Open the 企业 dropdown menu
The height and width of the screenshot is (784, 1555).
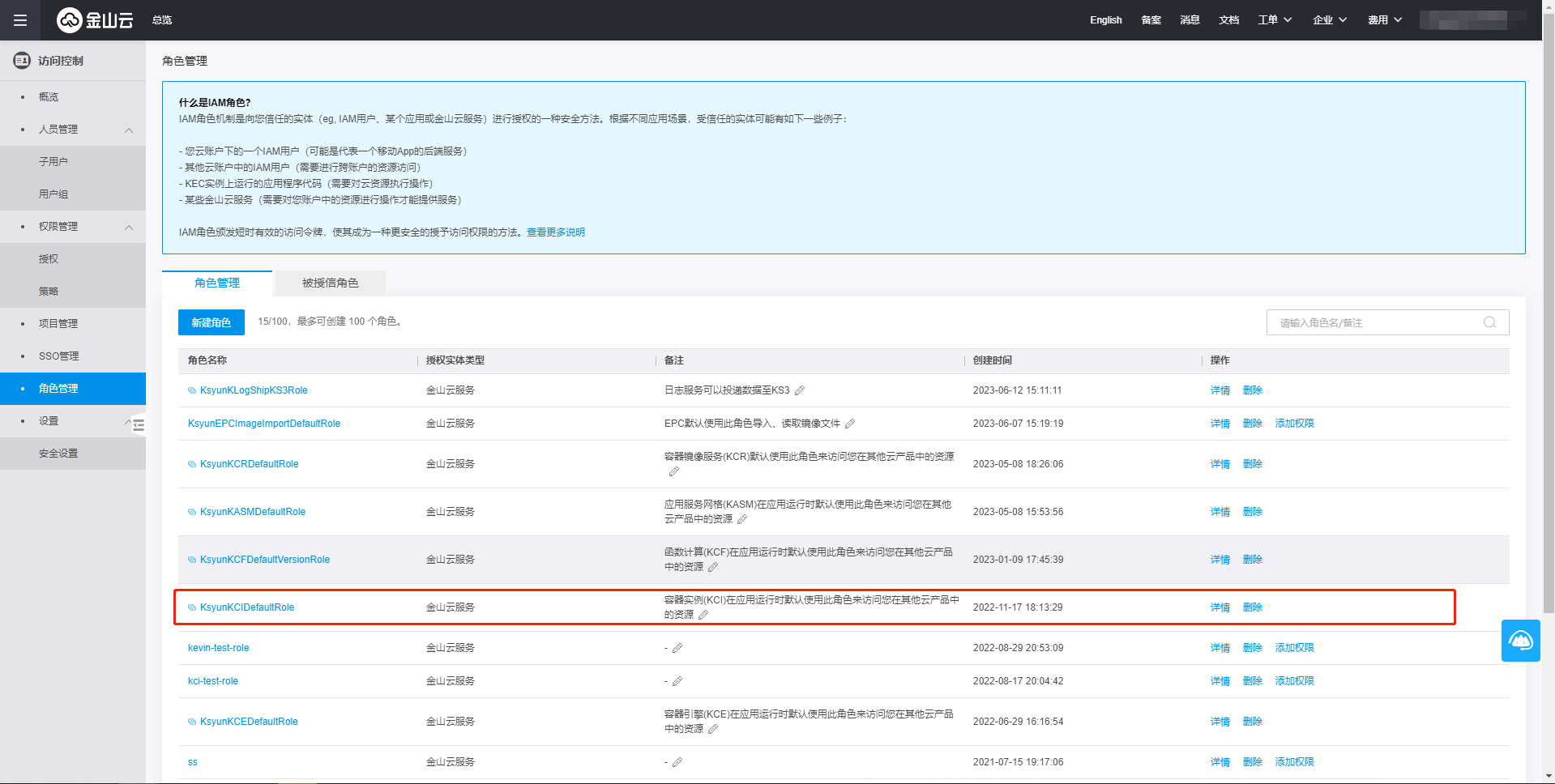(1330, 20)
